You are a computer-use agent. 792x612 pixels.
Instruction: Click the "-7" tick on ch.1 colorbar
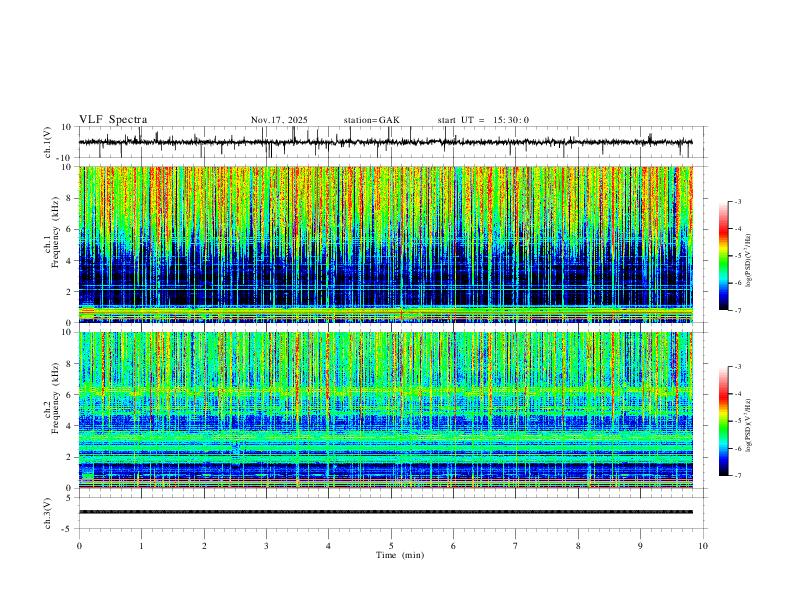[x=737, y=310]
